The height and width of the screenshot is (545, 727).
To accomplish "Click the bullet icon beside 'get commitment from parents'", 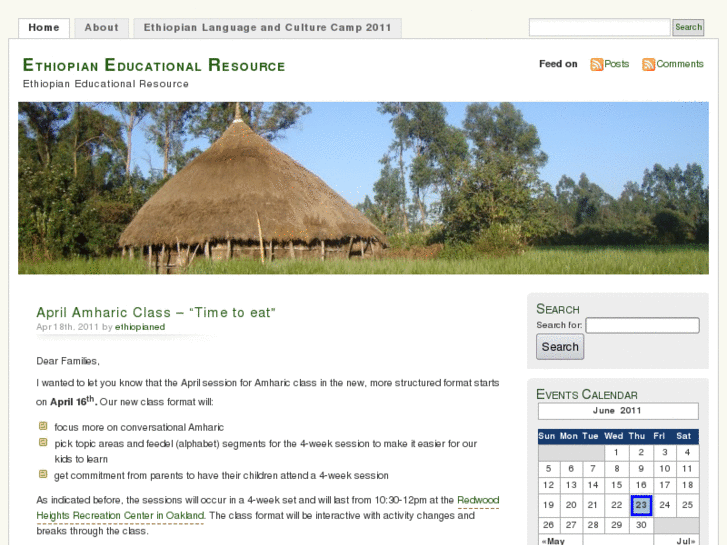I will point(43,474).
